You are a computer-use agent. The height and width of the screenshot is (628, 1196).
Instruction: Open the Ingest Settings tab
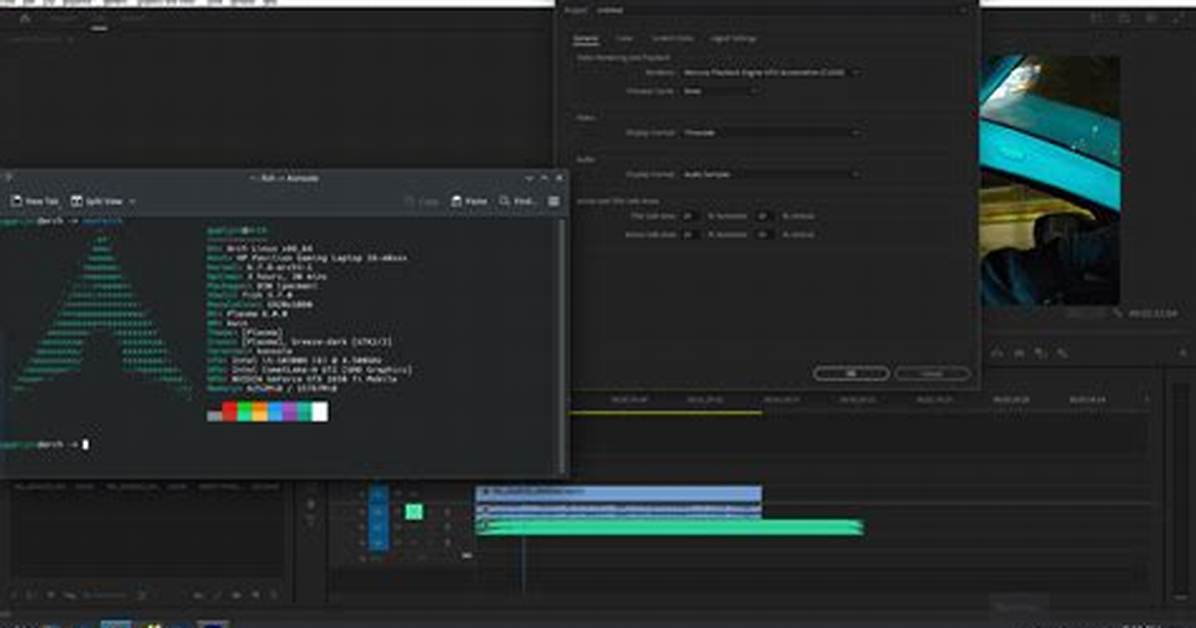pos(733,38)
